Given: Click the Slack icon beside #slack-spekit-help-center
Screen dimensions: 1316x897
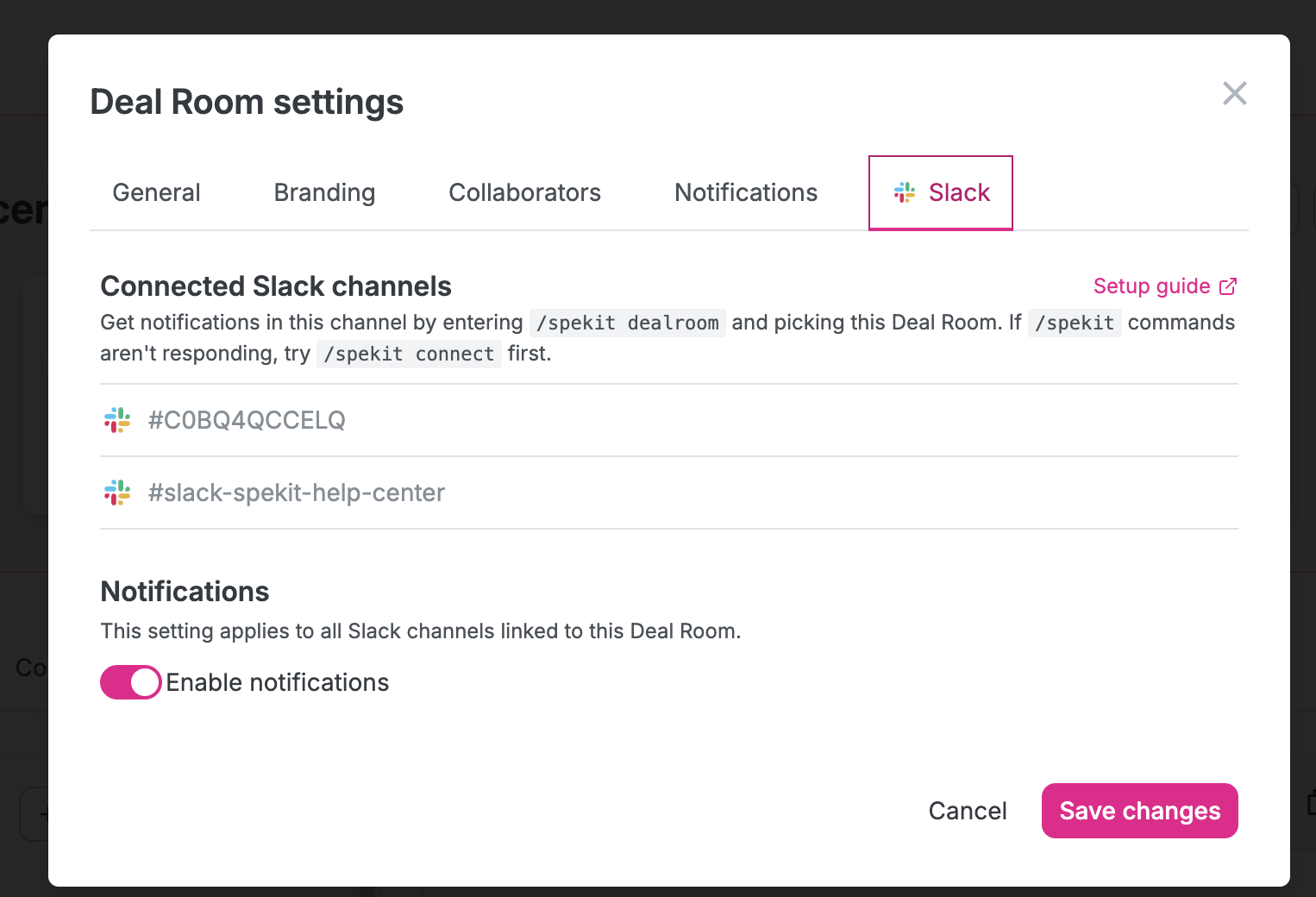Looking at the screenshot, I should (117, 492).
